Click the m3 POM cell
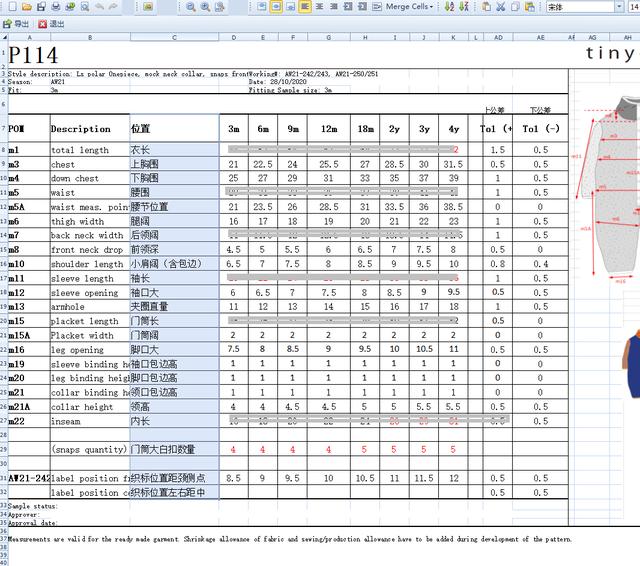640x566 pixels. click(x=29, y=164)
